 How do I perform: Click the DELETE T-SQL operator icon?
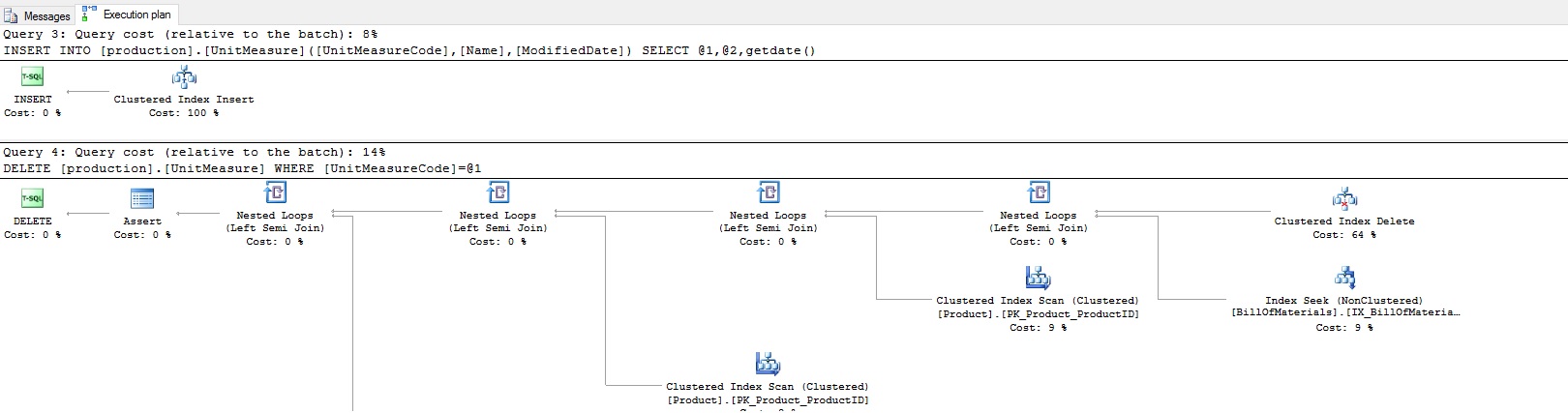tap(32, 198)
